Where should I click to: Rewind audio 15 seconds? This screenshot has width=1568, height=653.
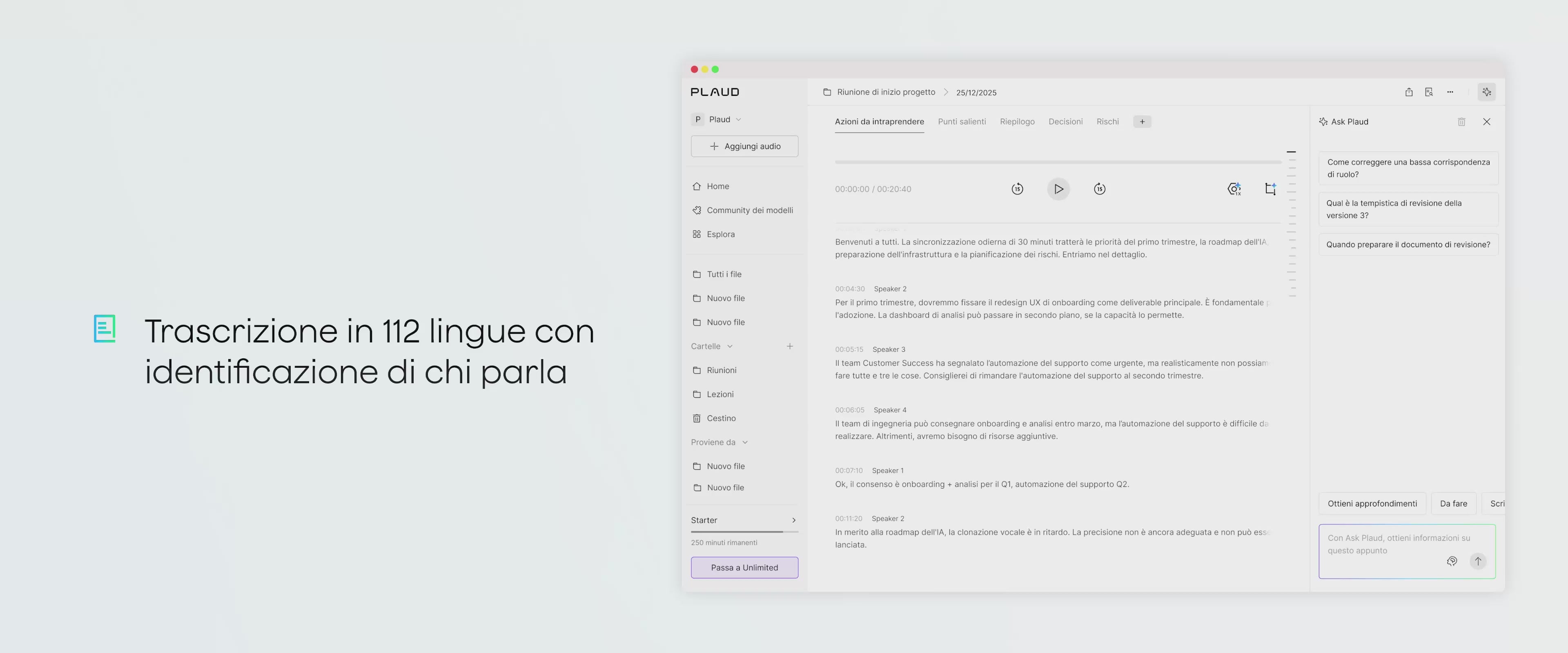[1017, 189]
